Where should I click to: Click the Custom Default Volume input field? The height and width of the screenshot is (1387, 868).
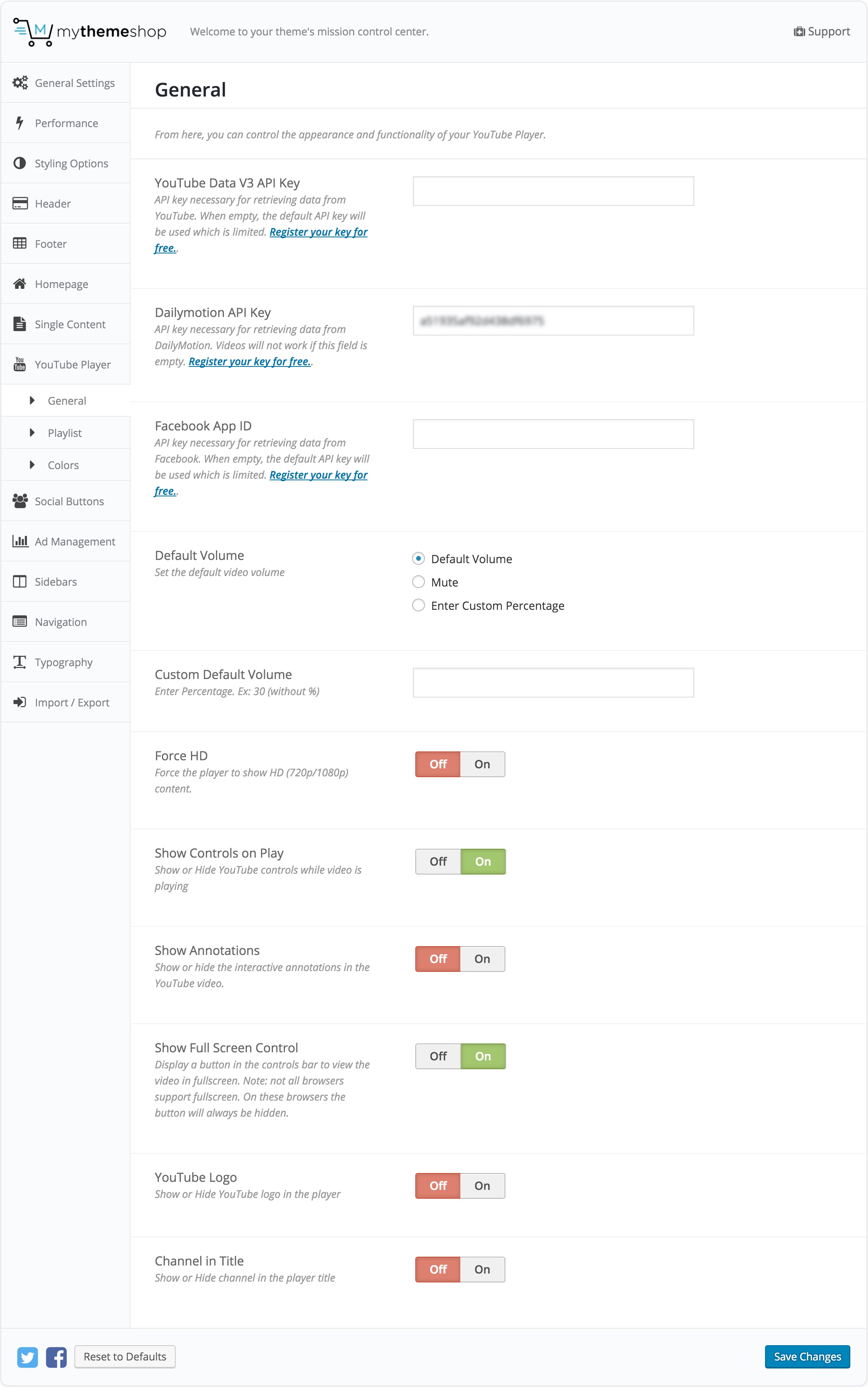tap(553, 682)
